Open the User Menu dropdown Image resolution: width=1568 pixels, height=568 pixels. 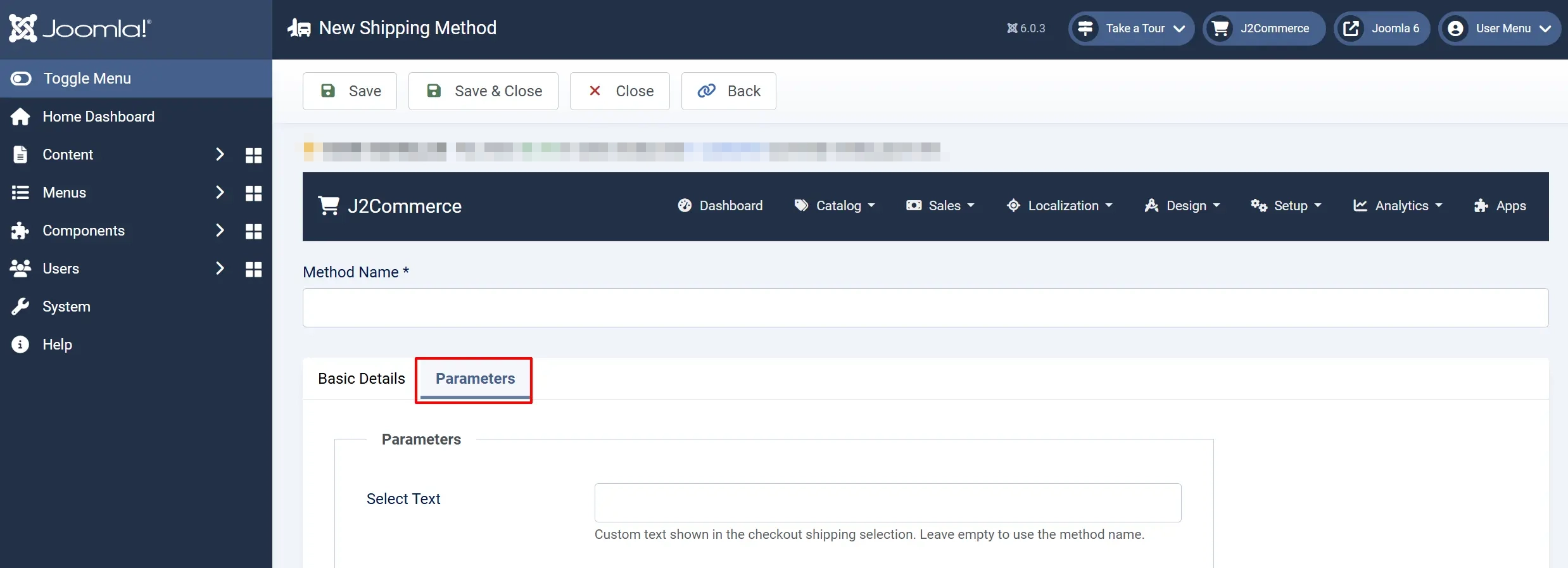click(x=1500, y=28)
